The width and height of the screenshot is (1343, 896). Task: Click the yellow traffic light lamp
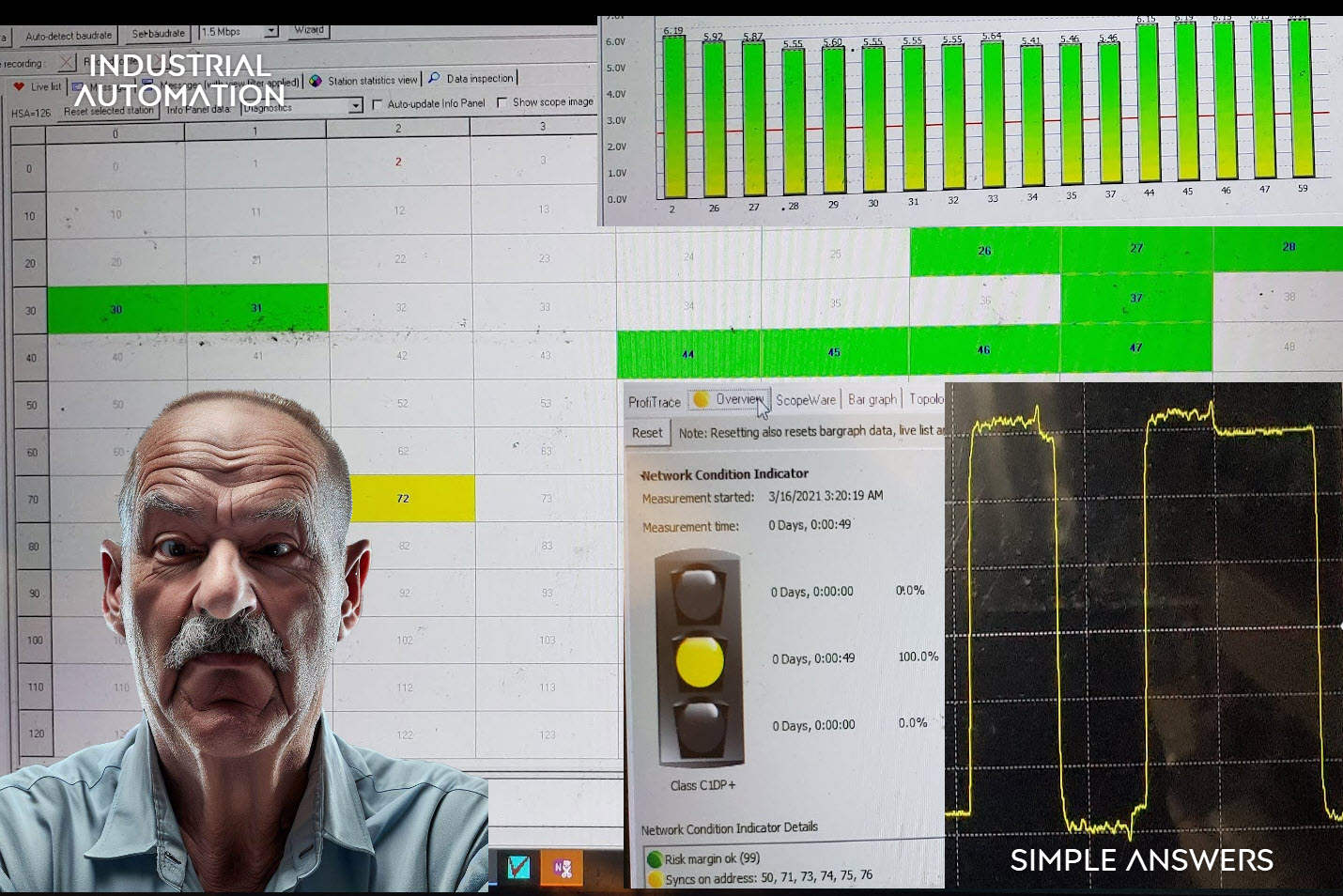[x=700, y=660]
